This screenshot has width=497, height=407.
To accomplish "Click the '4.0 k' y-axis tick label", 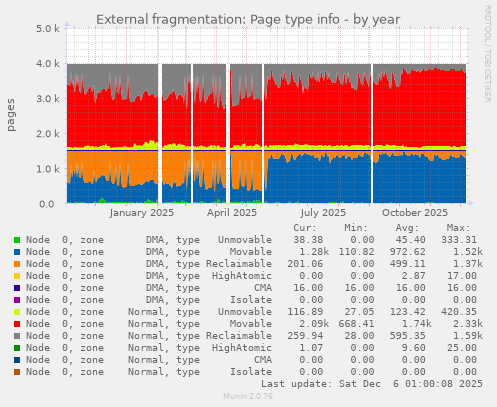I will 48,64.
